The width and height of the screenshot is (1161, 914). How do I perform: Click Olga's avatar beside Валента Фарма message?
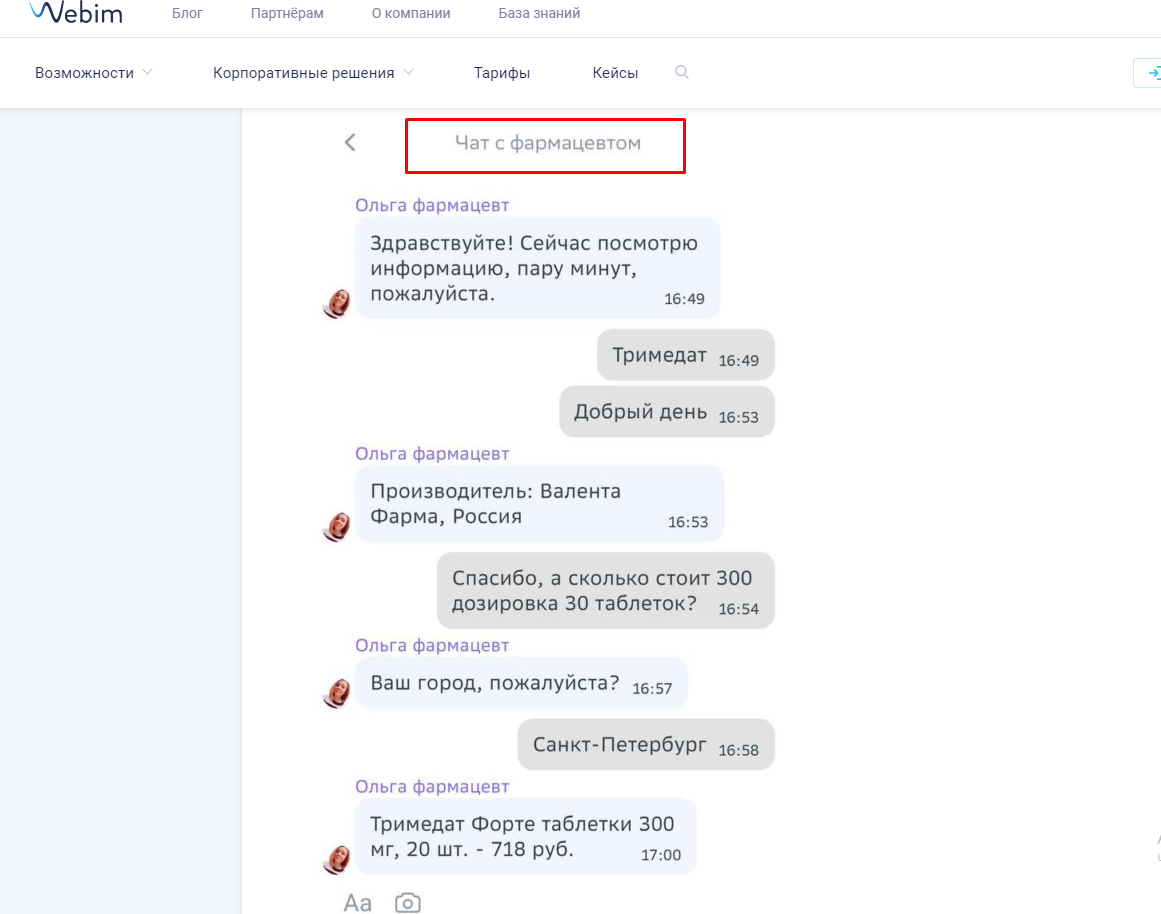tap(337, 526)
